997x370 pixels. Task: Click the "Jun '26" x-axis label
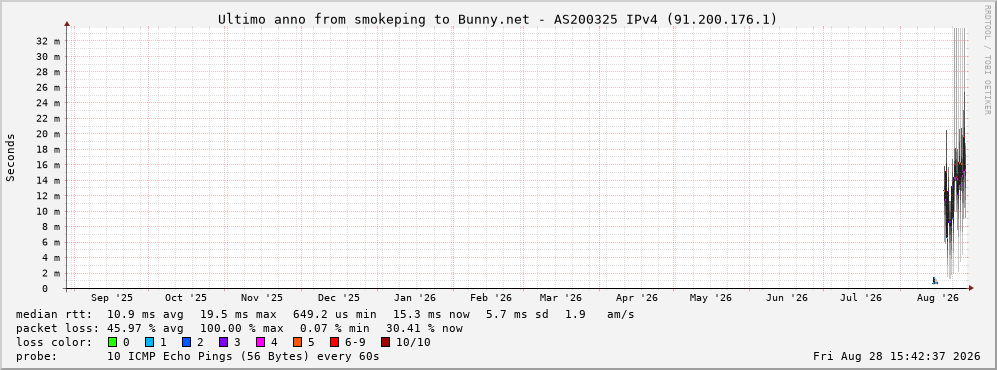787,298
